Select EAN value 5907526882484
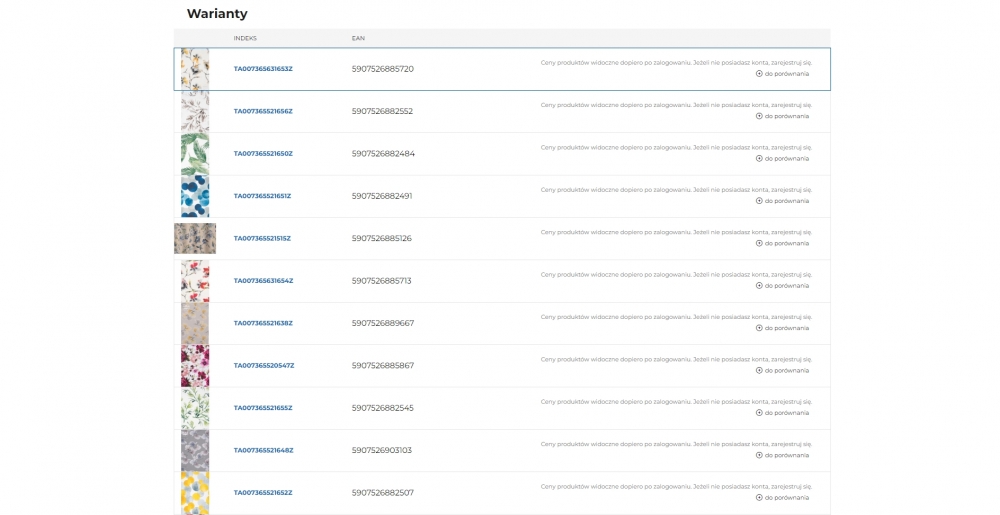The height and width of the screenshot is (515, 1000). pos(383,154)
